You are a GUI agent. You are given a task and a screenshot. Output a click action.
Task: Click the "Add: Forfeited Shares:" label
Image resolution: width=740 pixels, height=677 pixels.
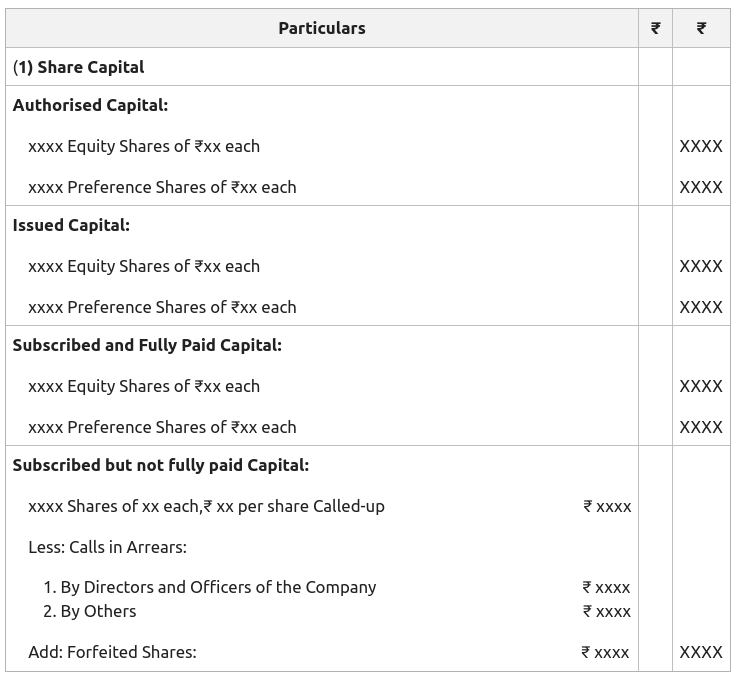coord(112,652)
